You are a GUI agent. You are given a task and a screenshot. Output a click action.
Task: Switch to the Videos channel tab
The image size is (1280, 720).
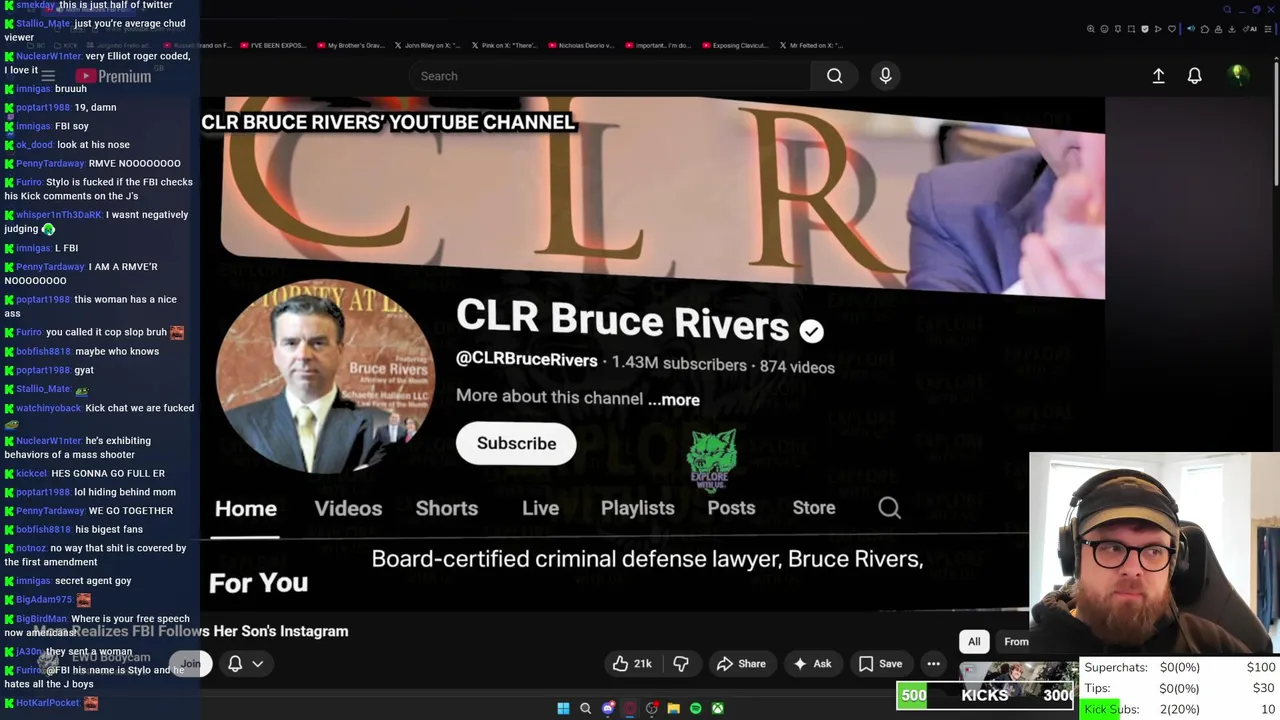[x=348, y=508]
